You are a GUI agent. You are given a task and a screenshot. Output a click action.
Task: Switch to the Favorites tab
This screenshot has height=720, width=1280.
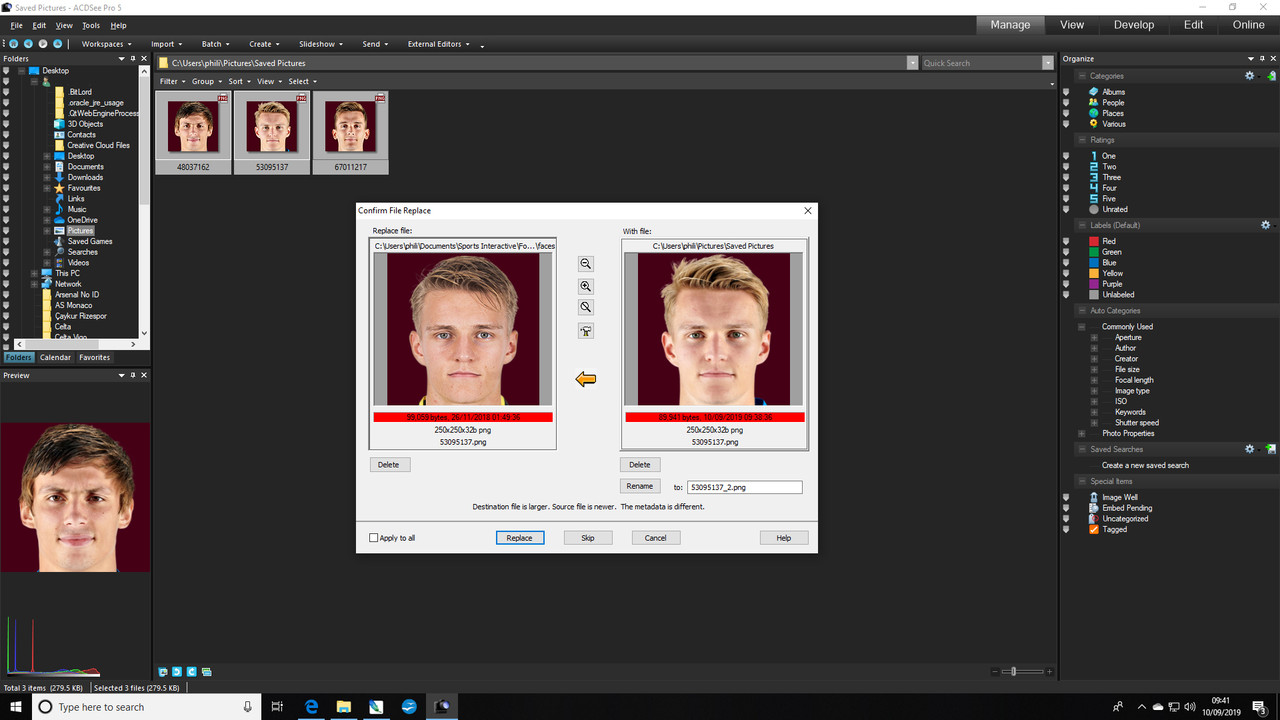pyautogui.click(x=95, y=357)
